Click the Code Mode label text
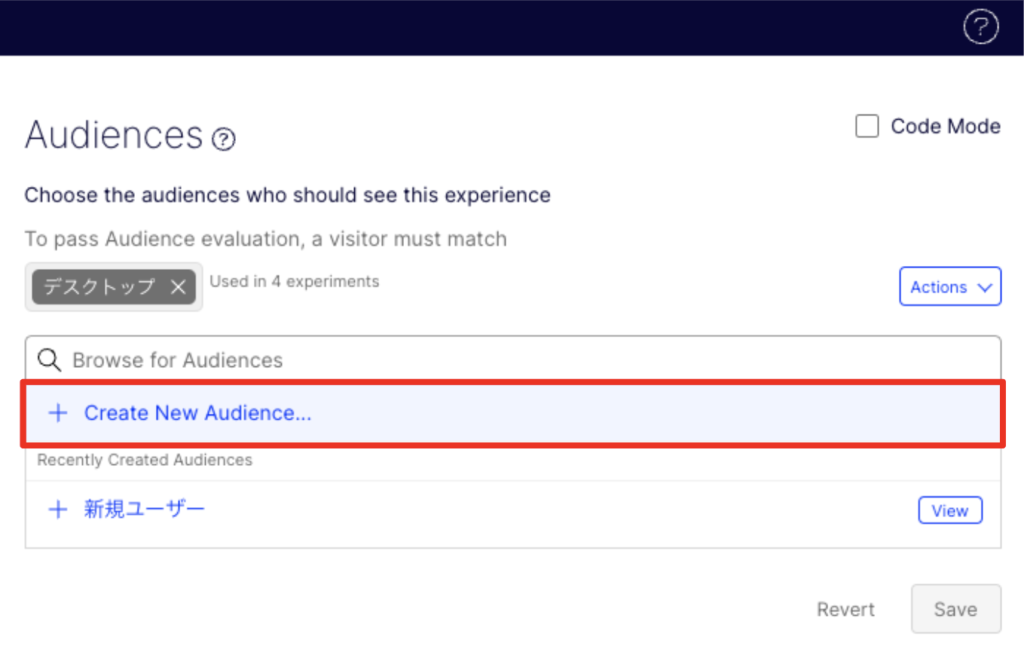 (x=945, y=126)
